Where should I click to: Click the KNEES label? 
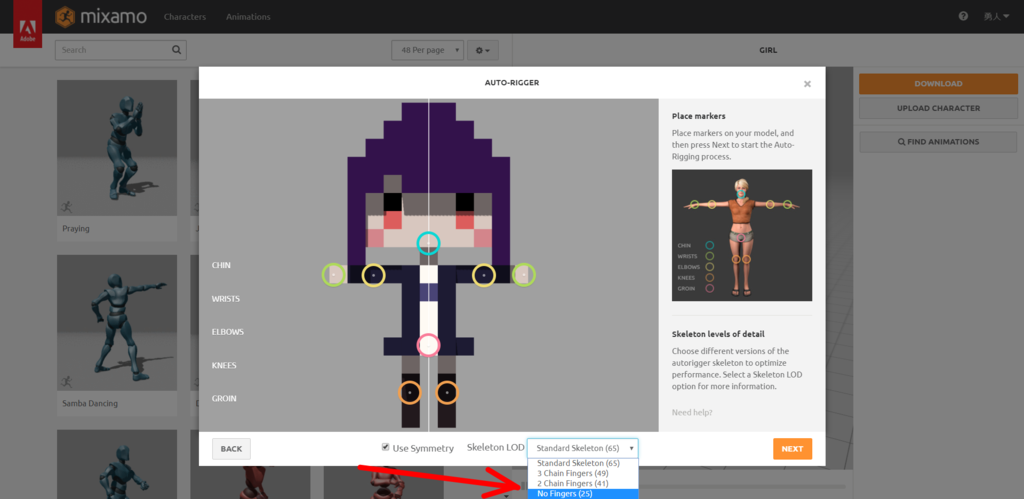(x=224, y=365)
